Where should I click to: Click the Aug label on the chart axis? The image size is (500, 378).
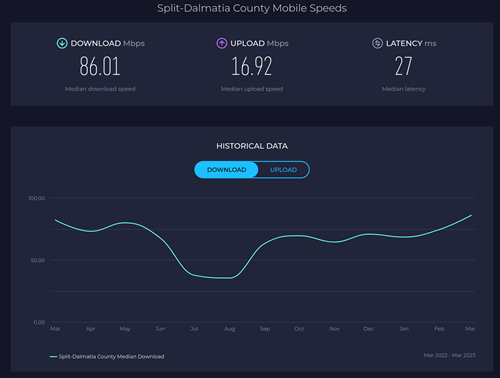point(229,329)
